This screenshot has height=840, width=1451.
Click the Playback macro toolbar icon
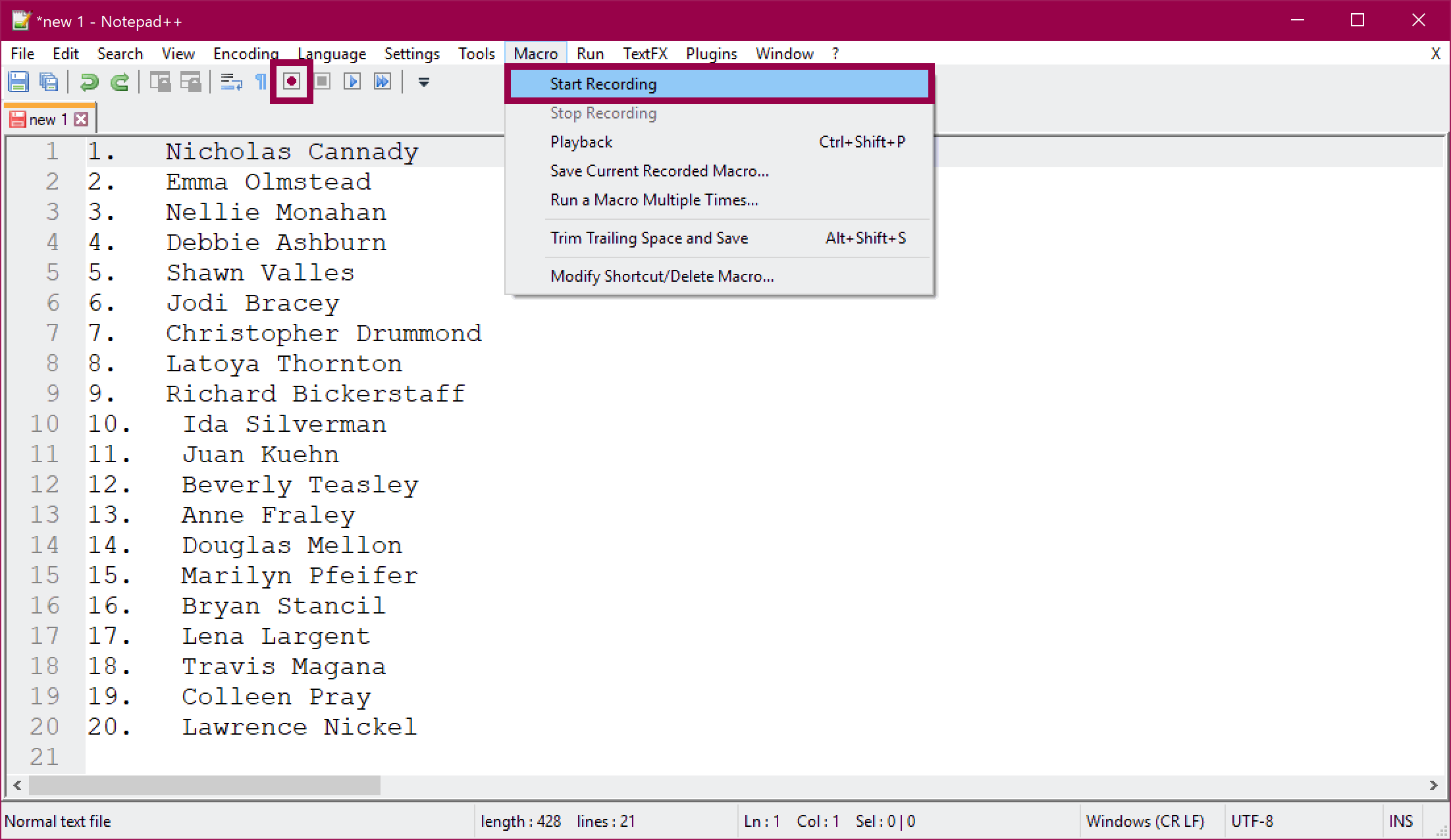click(352, 82)
